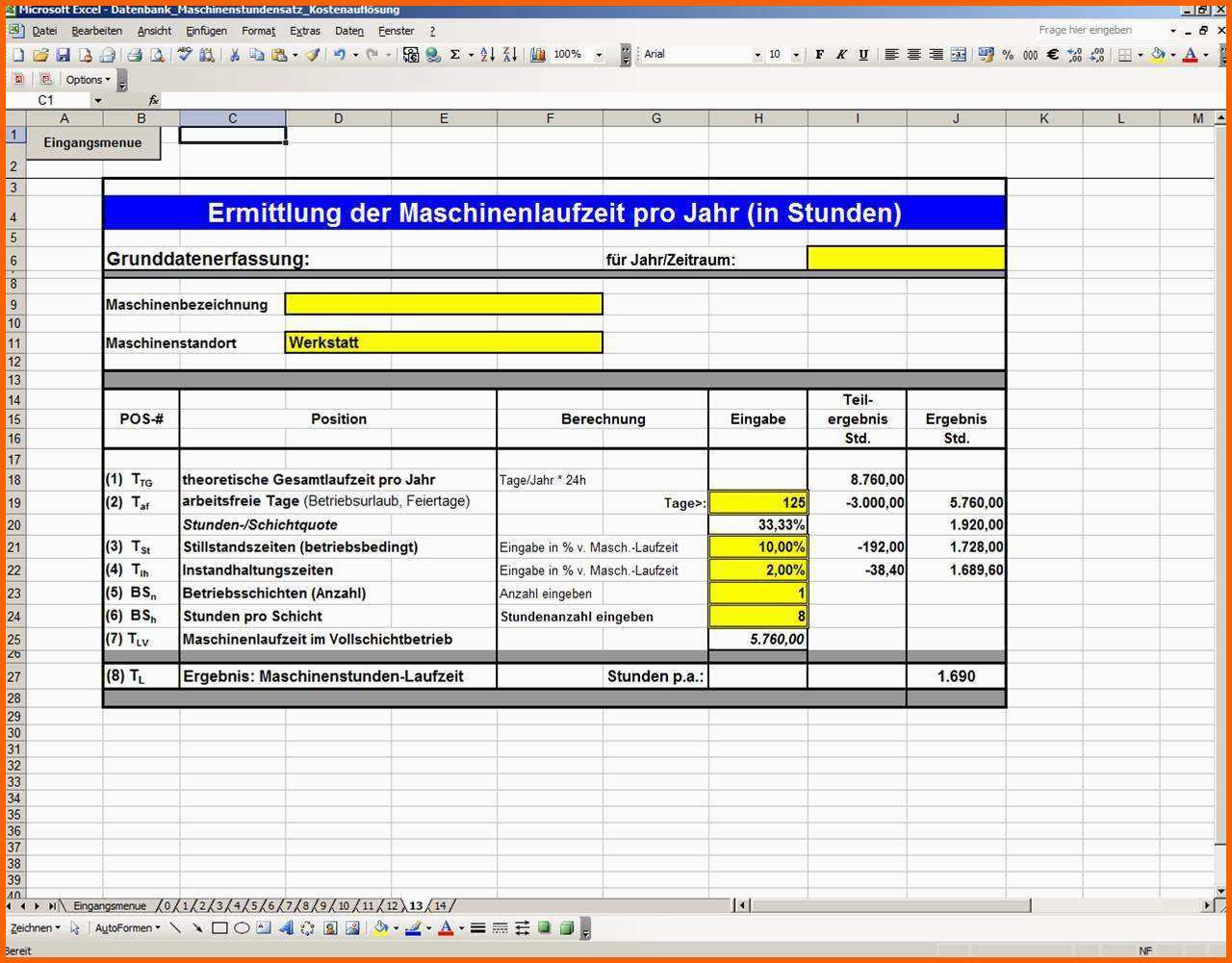The height and width of the screenshot is (963, 1232).
Task: Toggle underline (U) formatting
Action: click(863, 55)
